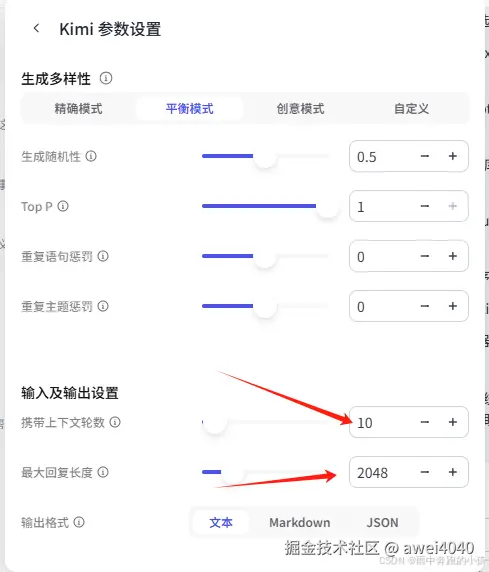489x572 pixels.
Task: Open info icon next to 携带上下文轮数
Action: tap(115, 422)
